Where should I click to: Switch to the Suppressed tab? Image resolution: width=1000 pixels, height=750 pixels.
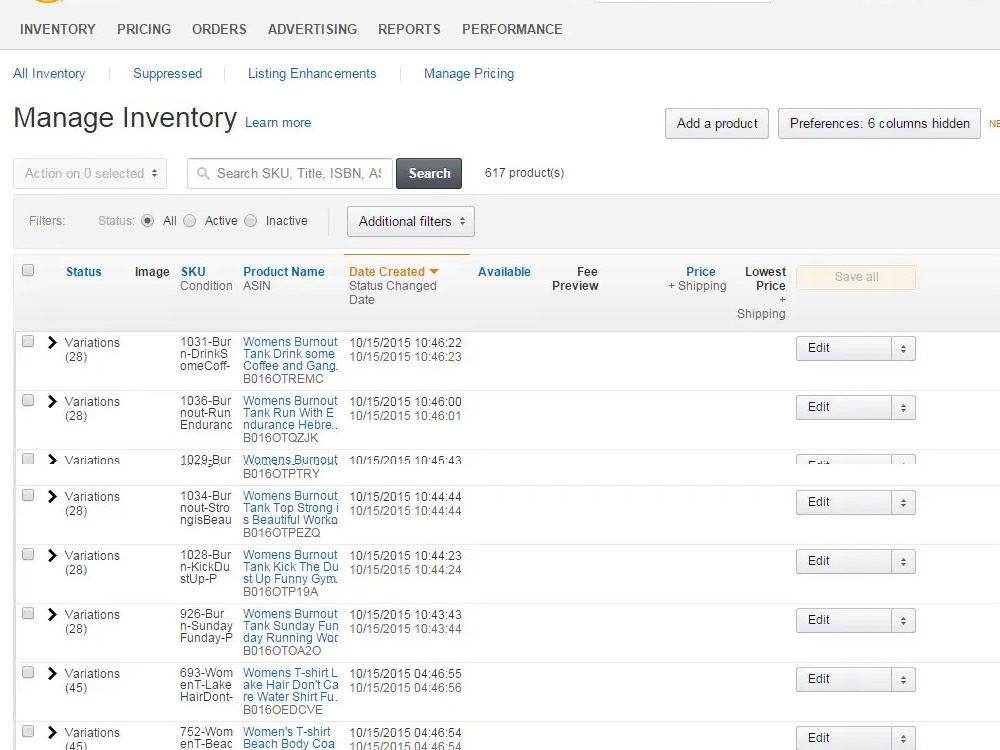coord(167,73)
